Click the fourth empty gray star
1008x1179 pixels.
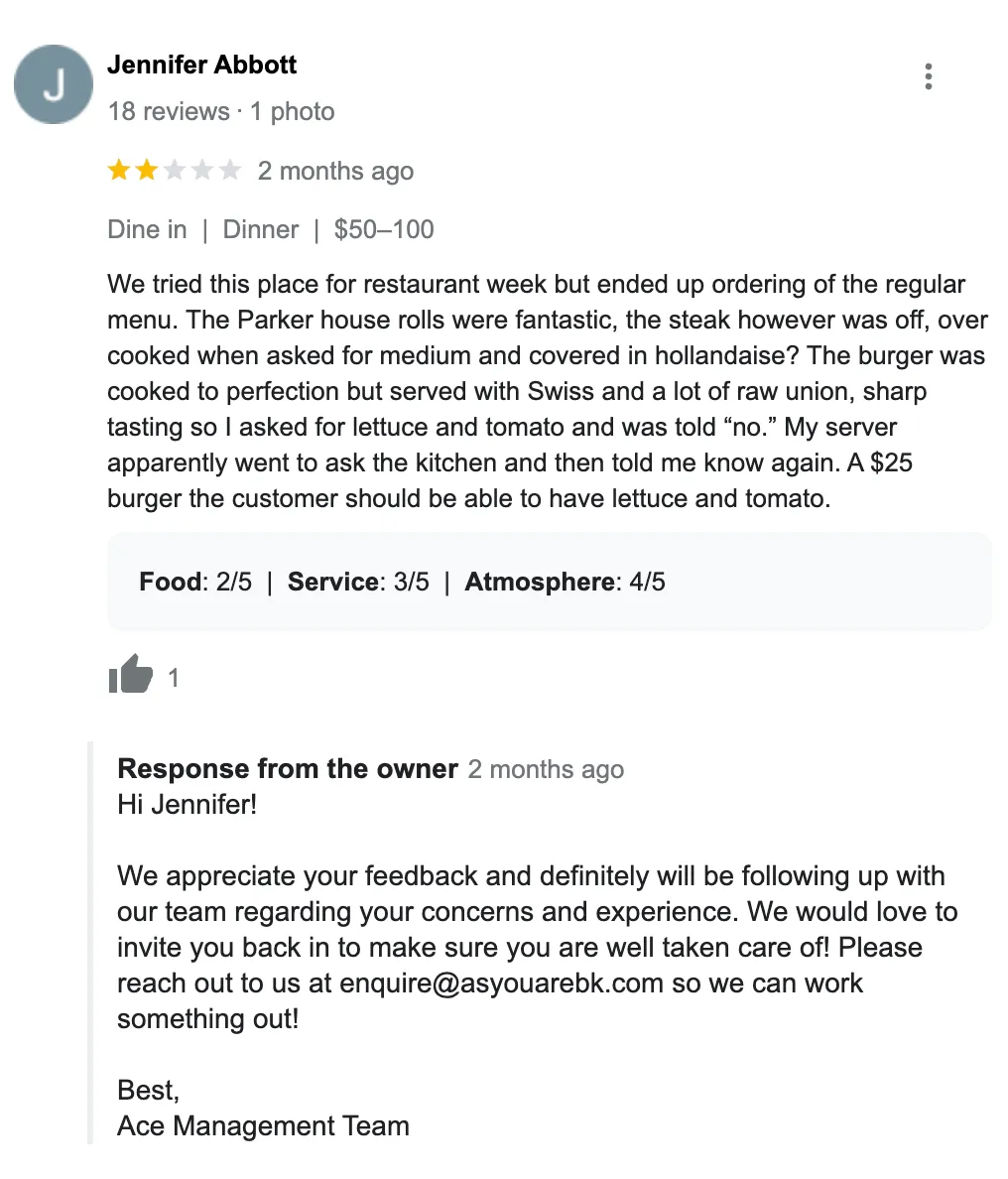click(x=202, y=171)
